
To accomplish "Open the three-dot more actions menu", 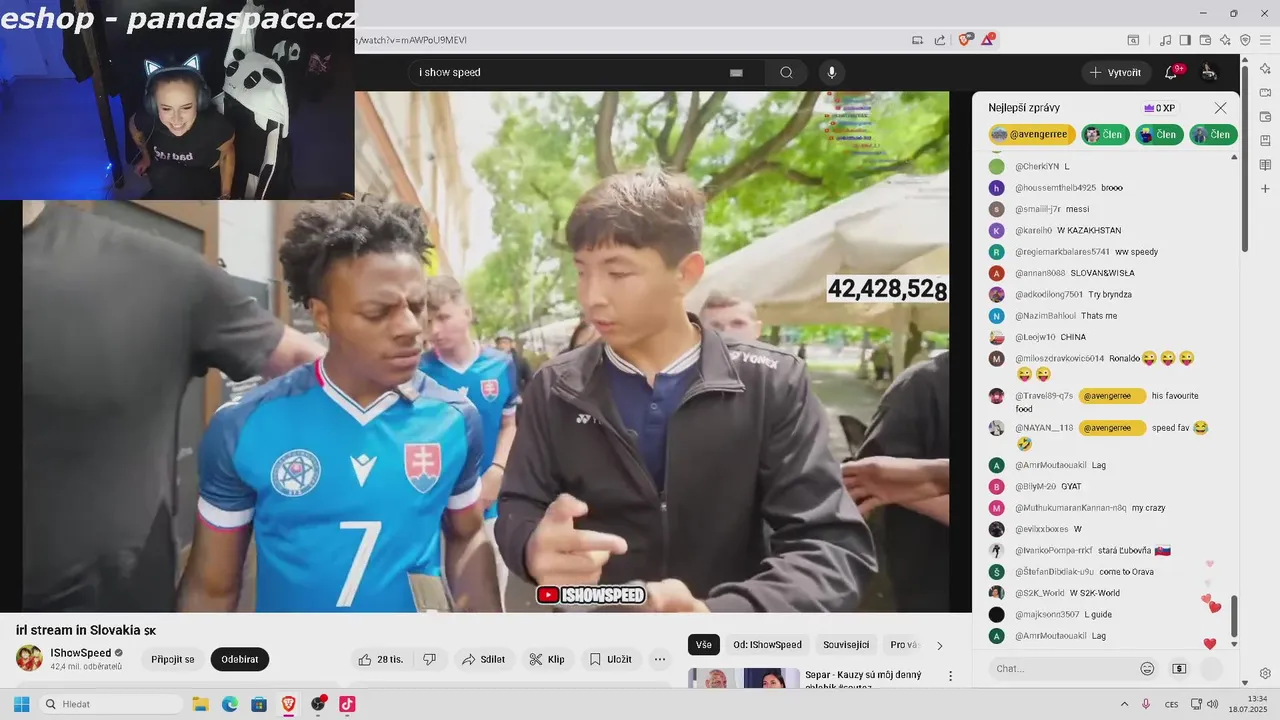I will (x=659, y=659).
